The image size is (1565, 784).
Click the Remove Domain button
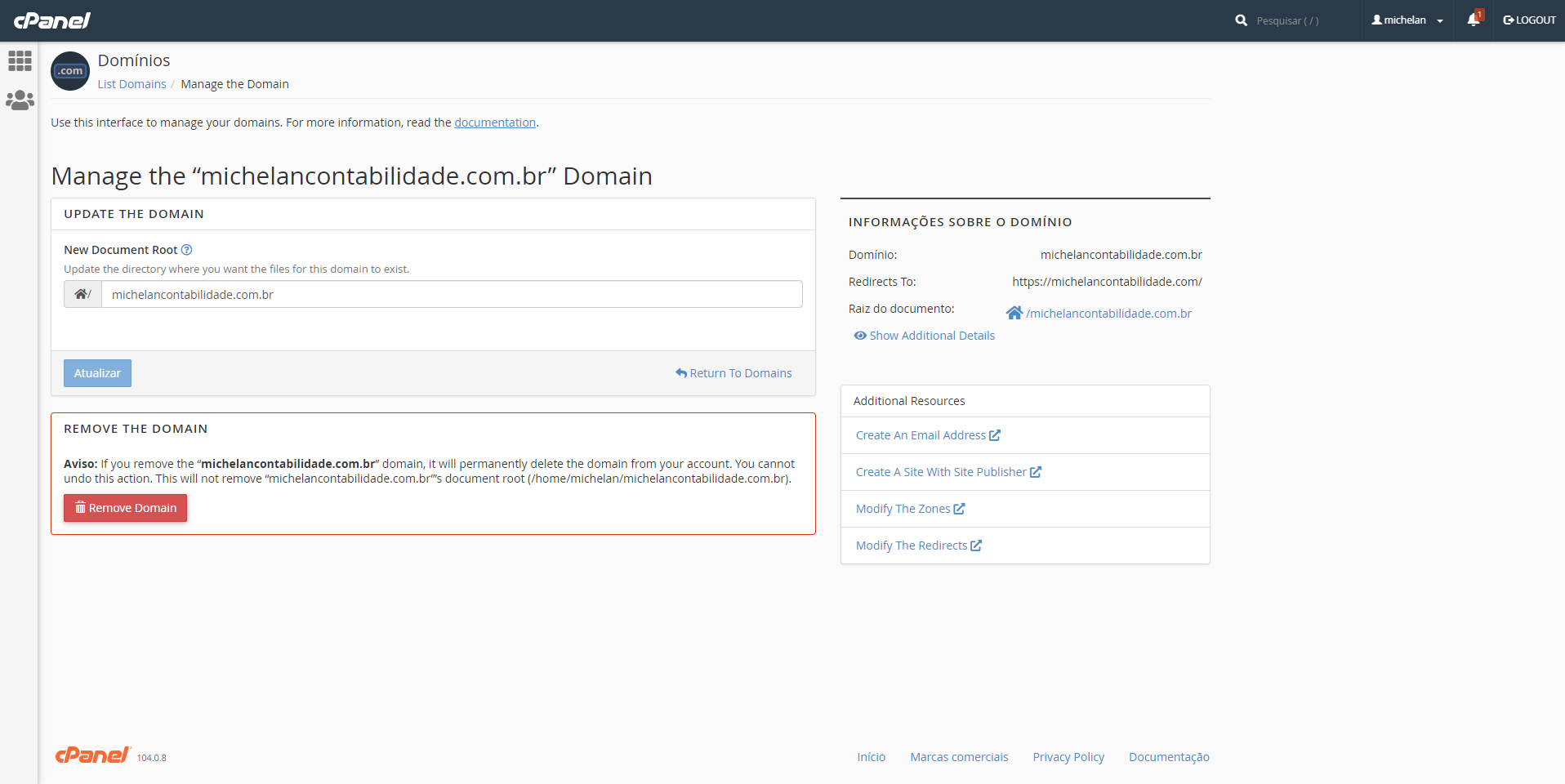coord(125,508)
